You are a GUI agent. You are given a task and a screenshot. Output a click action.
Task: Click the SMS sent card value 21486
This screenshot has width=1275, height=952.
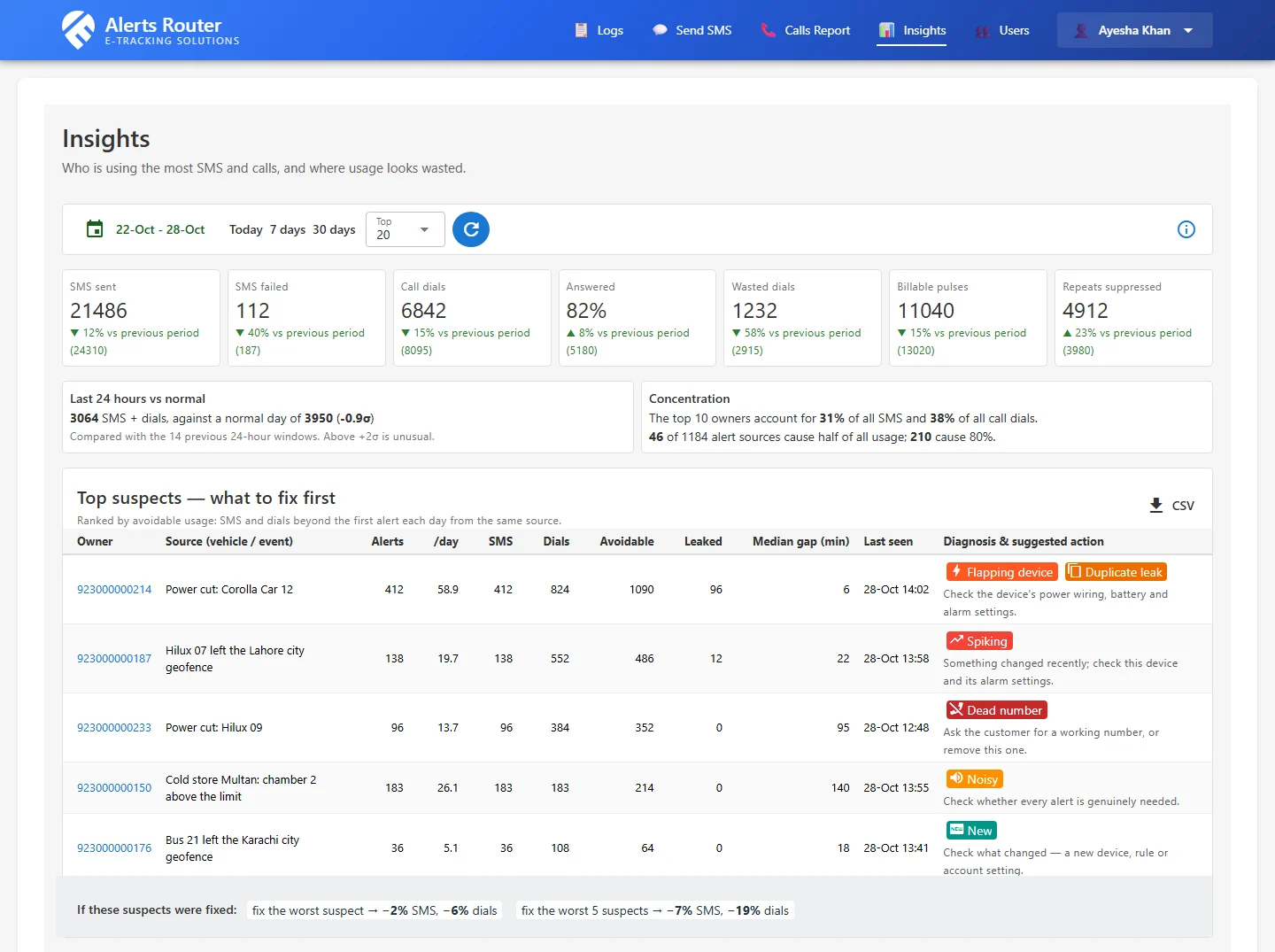pos(99,311)
